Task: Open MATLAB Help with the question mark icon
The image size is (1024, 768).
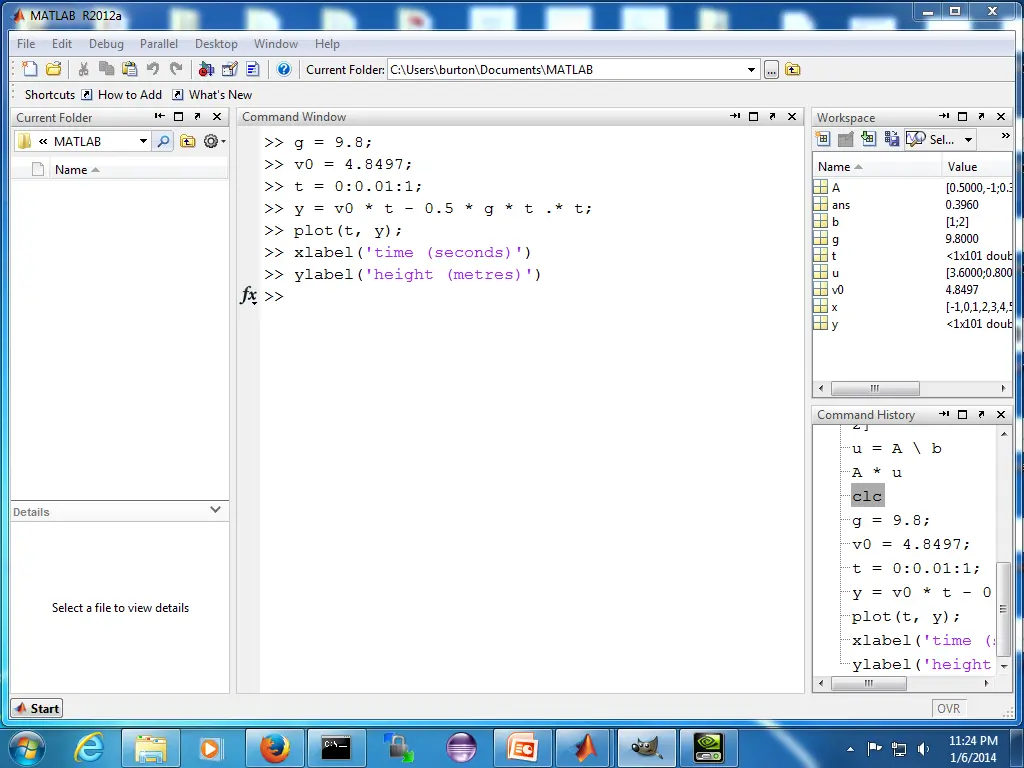Action: 283,69
